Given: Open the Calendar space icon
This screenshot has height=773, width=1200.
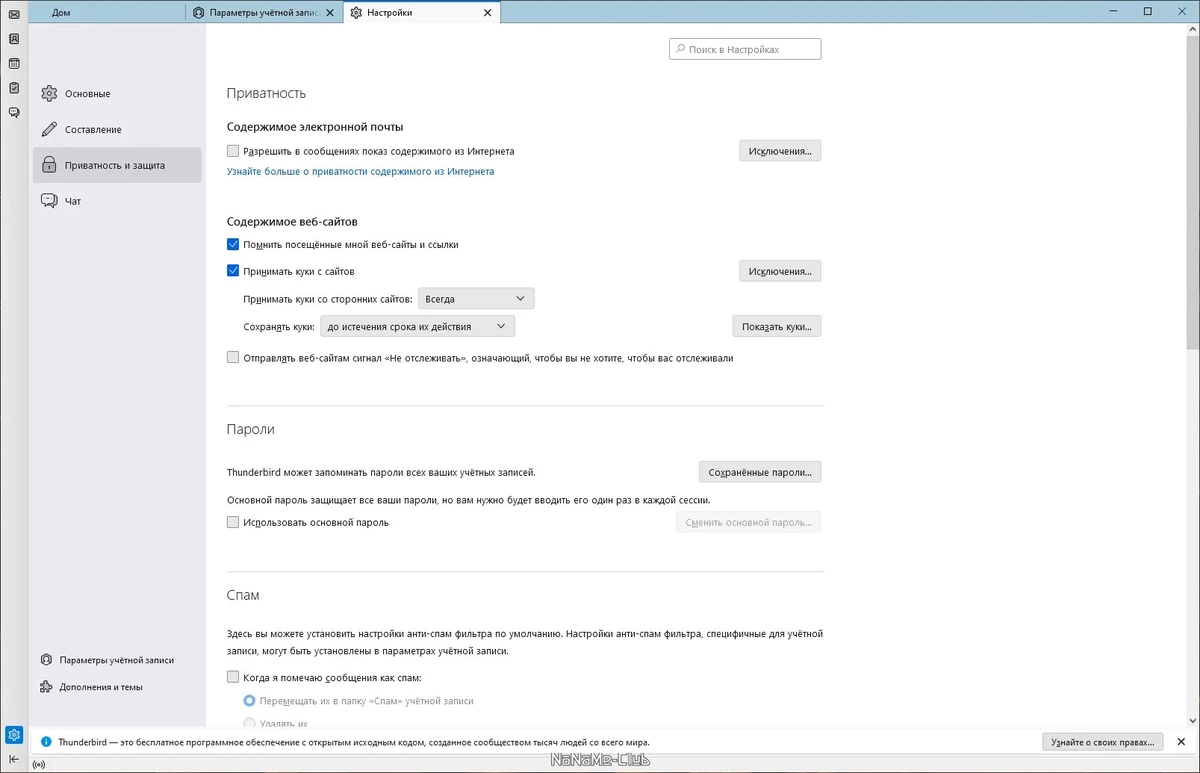Looking at the screenshot, I should tap(14, 64).
